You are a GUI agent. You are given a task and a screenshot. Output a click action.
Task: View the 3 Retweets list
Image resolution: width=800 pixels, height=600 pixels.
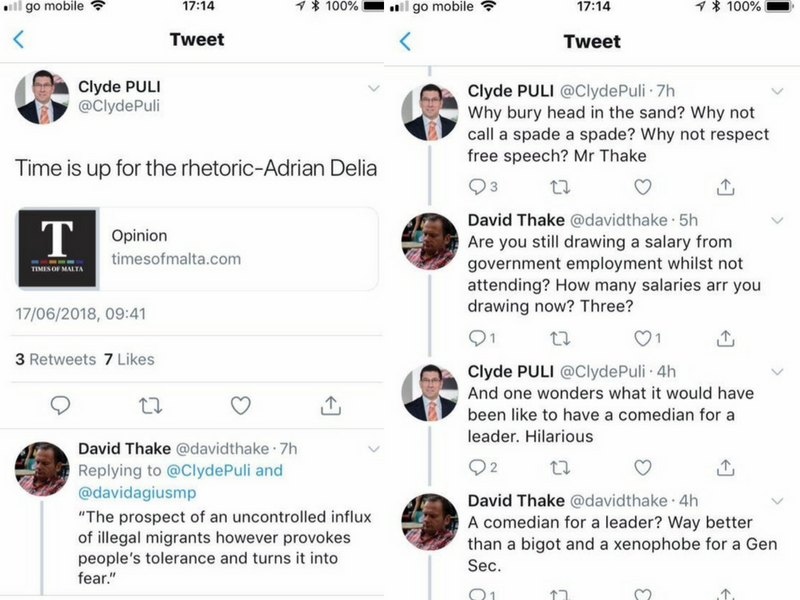click(x=56, y=359)
